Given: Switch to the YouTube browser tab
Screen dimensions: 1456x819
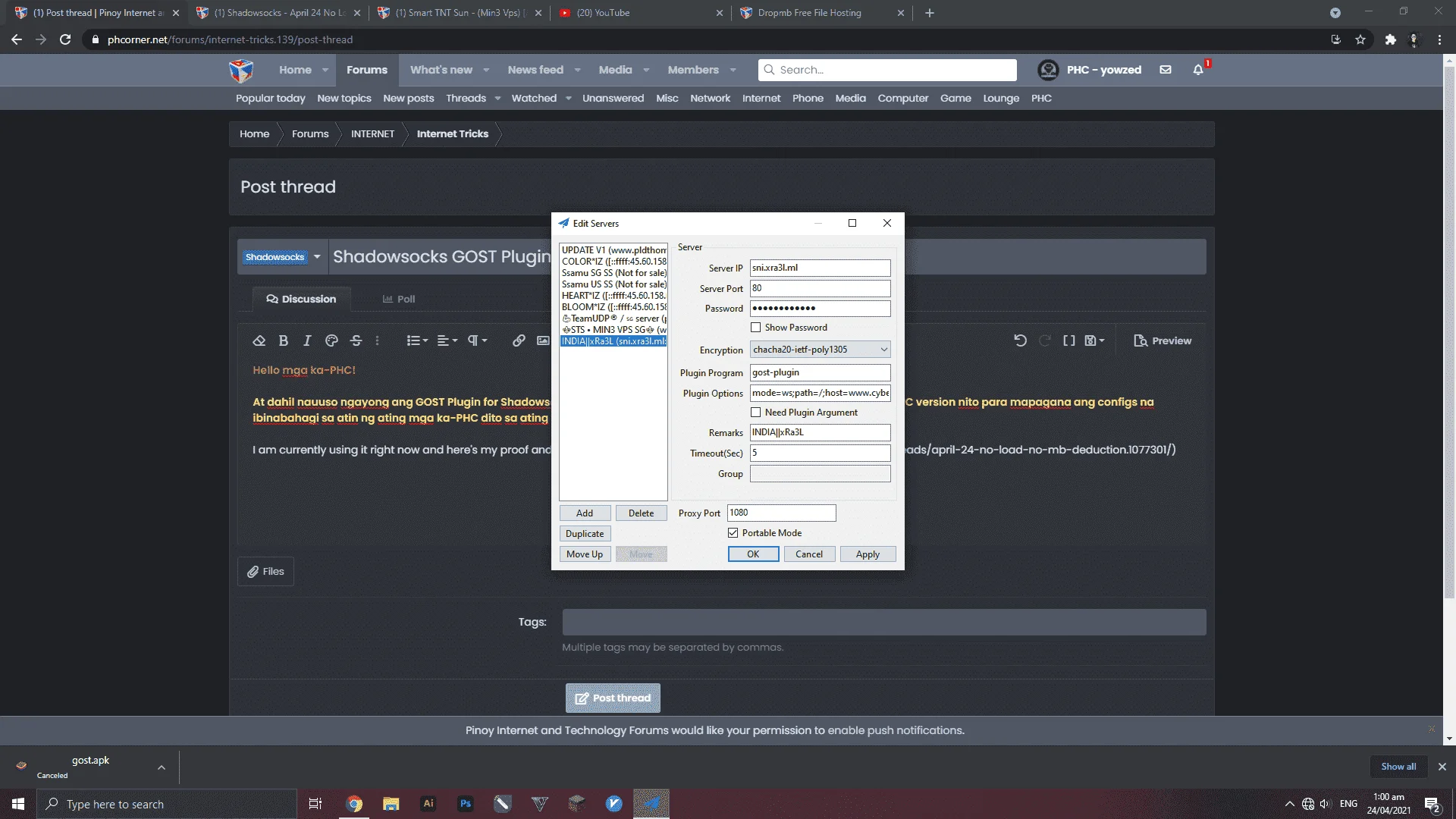Looking at the screenshot, I should (641, 13).
